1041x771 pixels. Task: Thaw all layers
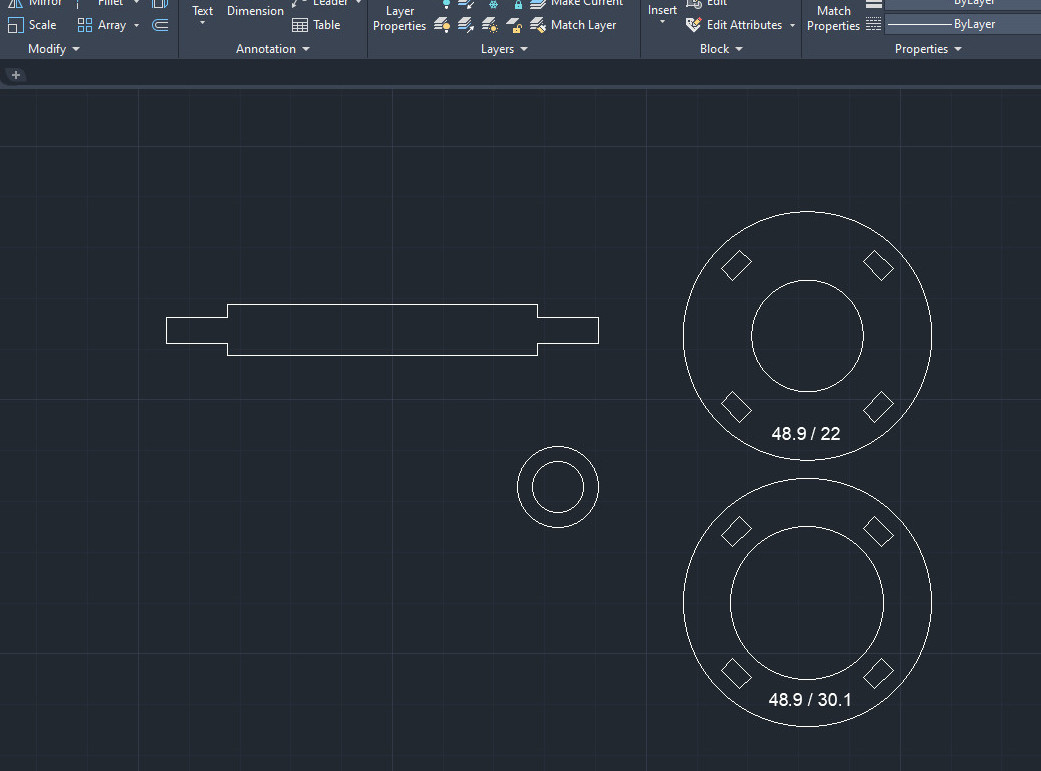[490, 25]
